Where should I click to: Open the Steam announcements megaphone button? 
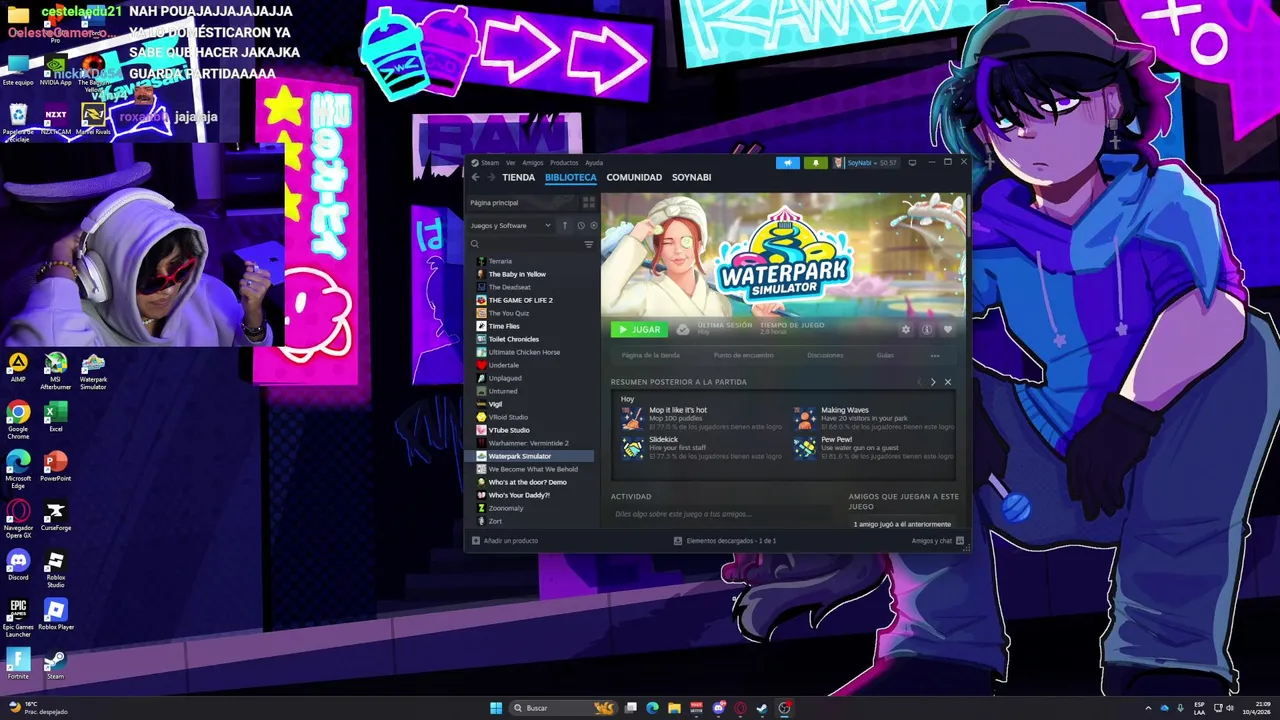click(787, 162)
